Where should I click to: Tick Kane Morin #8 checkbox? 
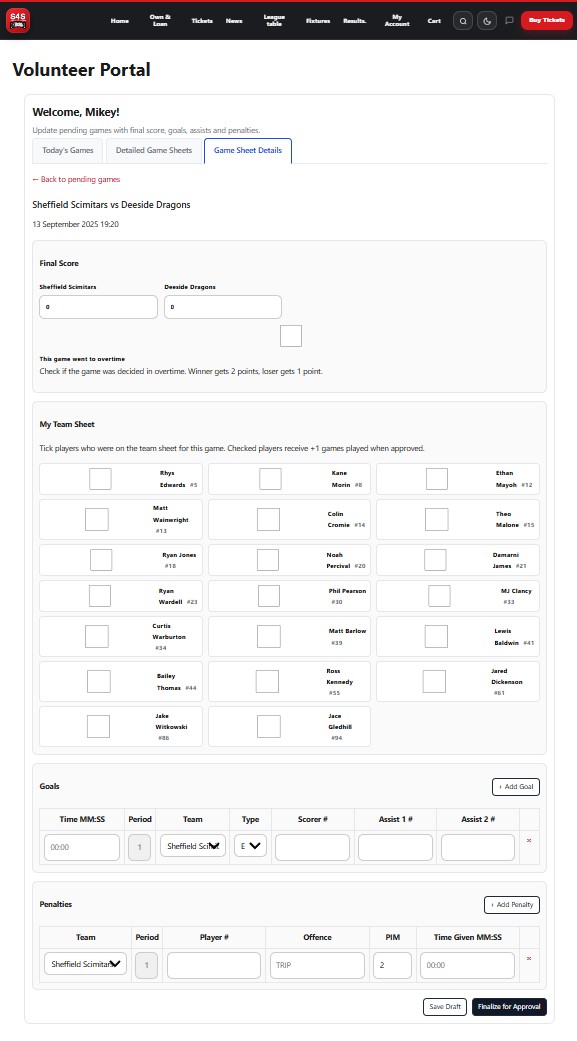pyautogui.click(x=270, y=479)
